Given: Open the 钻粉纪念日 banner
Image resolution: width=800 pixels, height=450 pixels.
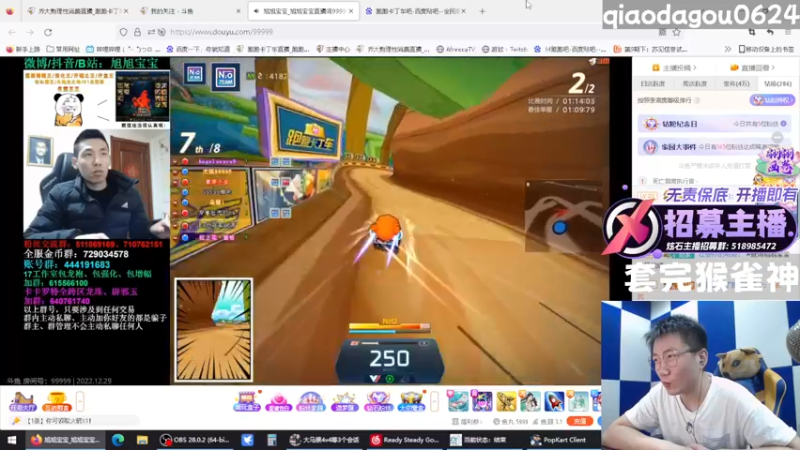Looking at the screenshot, I should 714,123.
